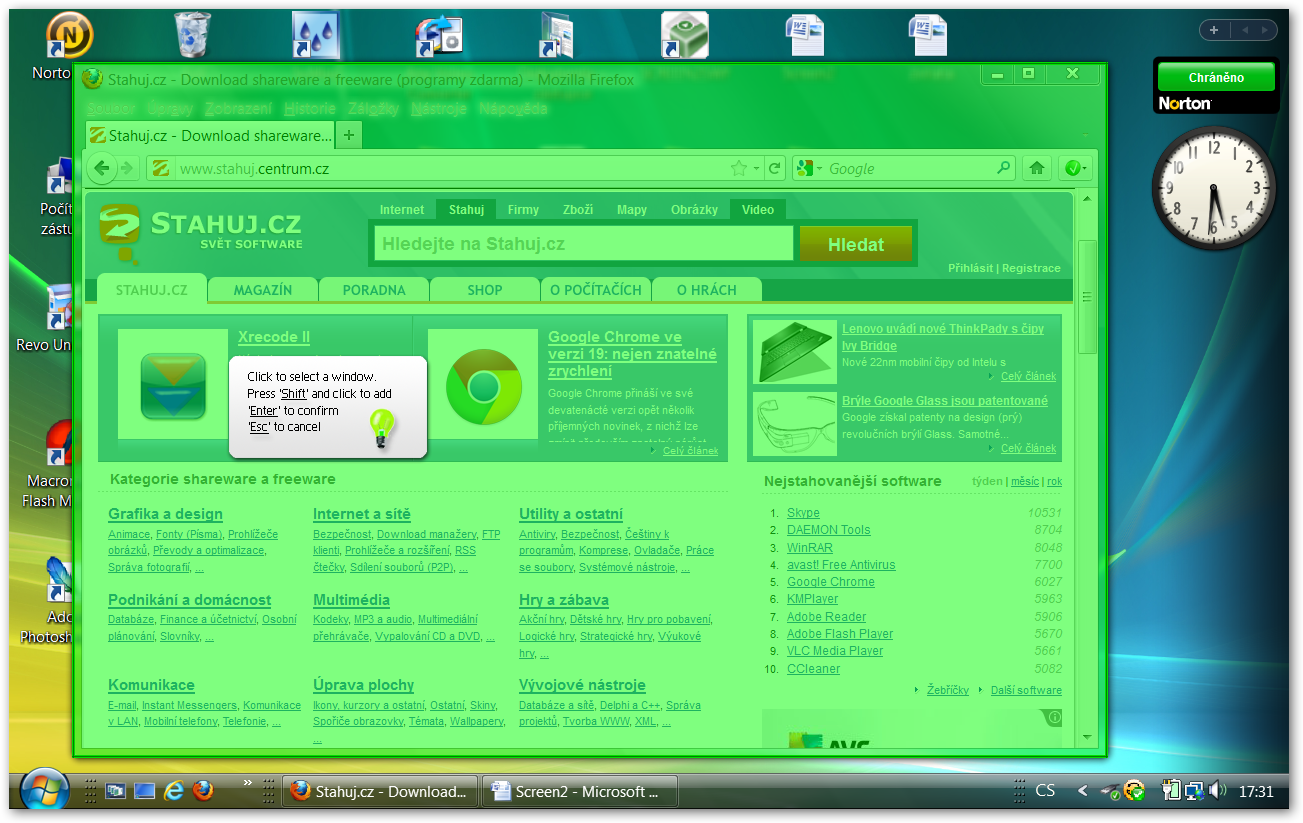This screenshot has height=823, width=1303.
Task: Click the plus button on sidebar gadget bar
Action: pyautogui.click(x=1214, y=30)
